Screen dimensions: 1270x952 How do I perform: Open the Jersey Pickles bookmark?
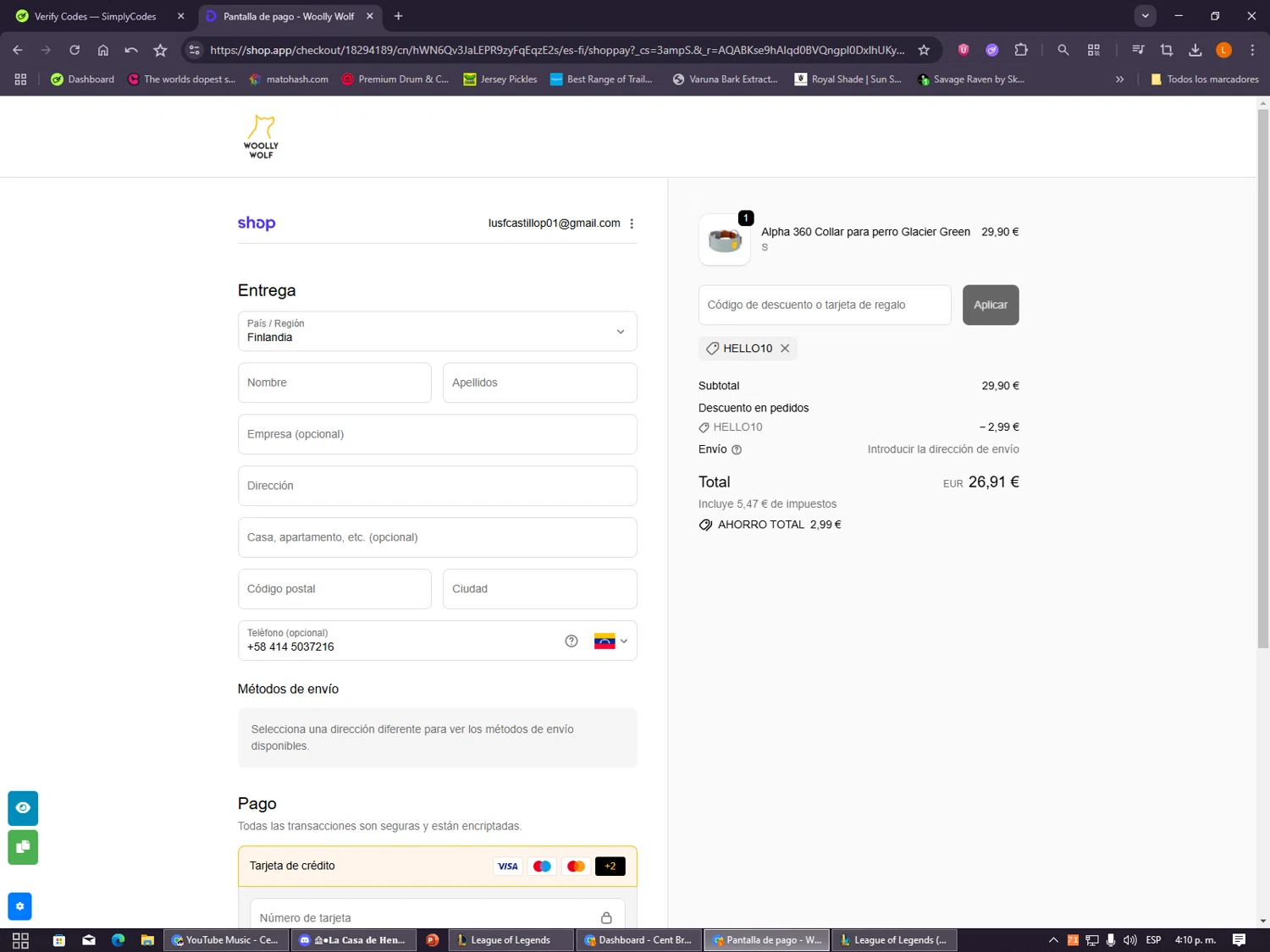coord(500,80)
